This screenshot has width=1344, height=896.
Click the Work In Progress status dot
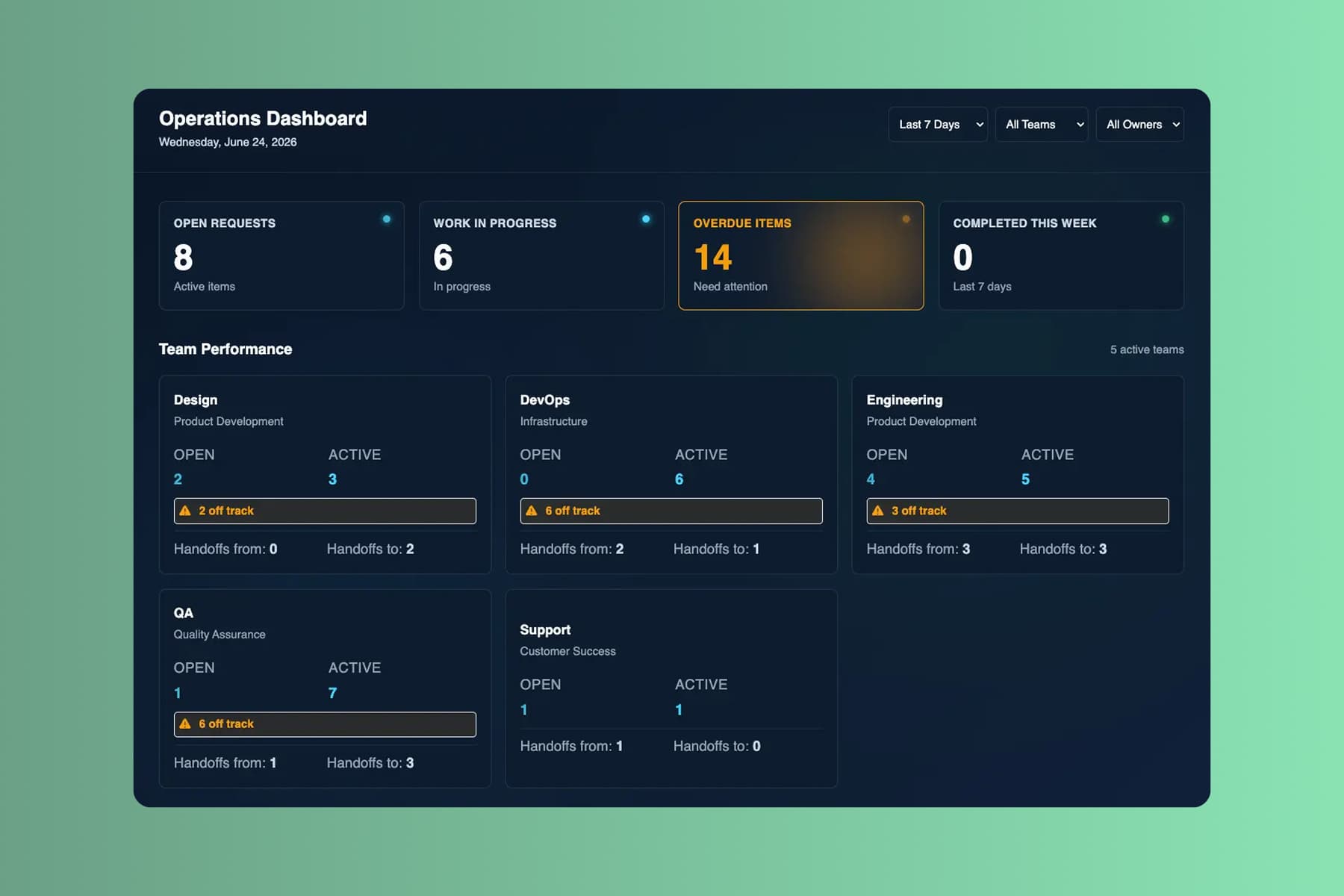646,219
